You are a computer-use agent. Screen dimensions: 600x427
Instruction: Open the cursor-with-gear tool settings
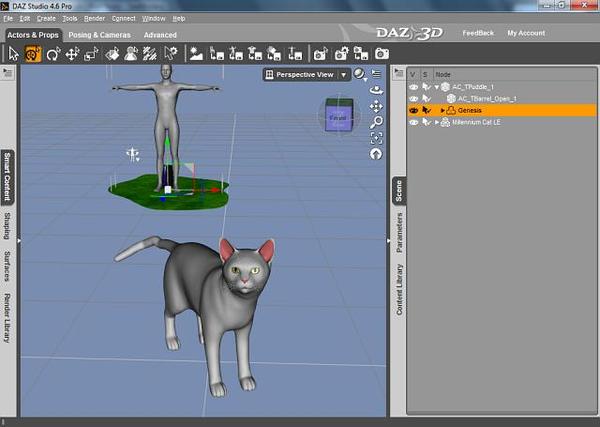[x=171, y=54]
